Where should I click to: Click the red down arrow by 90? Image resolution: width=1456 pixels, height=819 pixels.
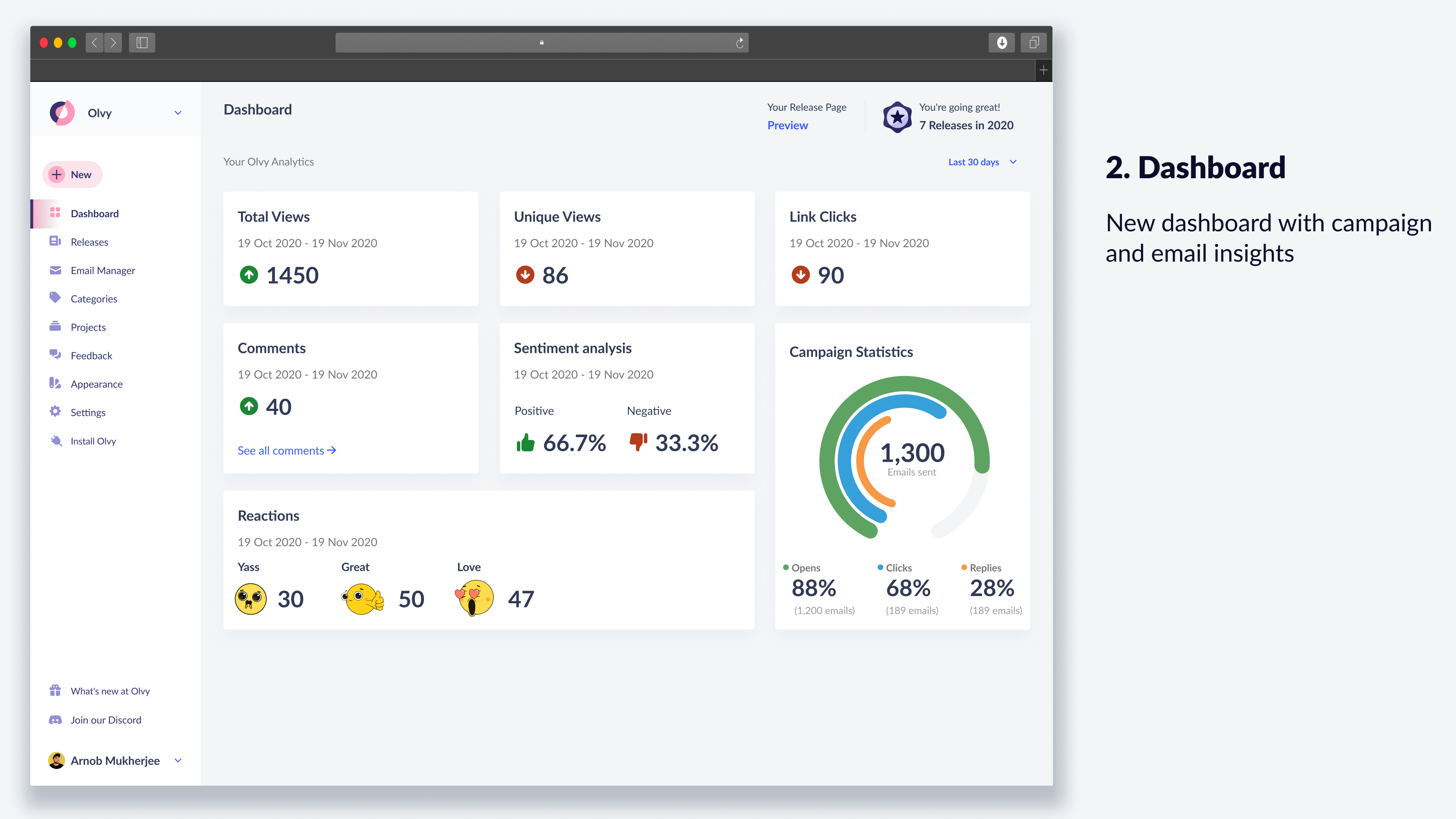pyautogui.click(x=800, y=275)
